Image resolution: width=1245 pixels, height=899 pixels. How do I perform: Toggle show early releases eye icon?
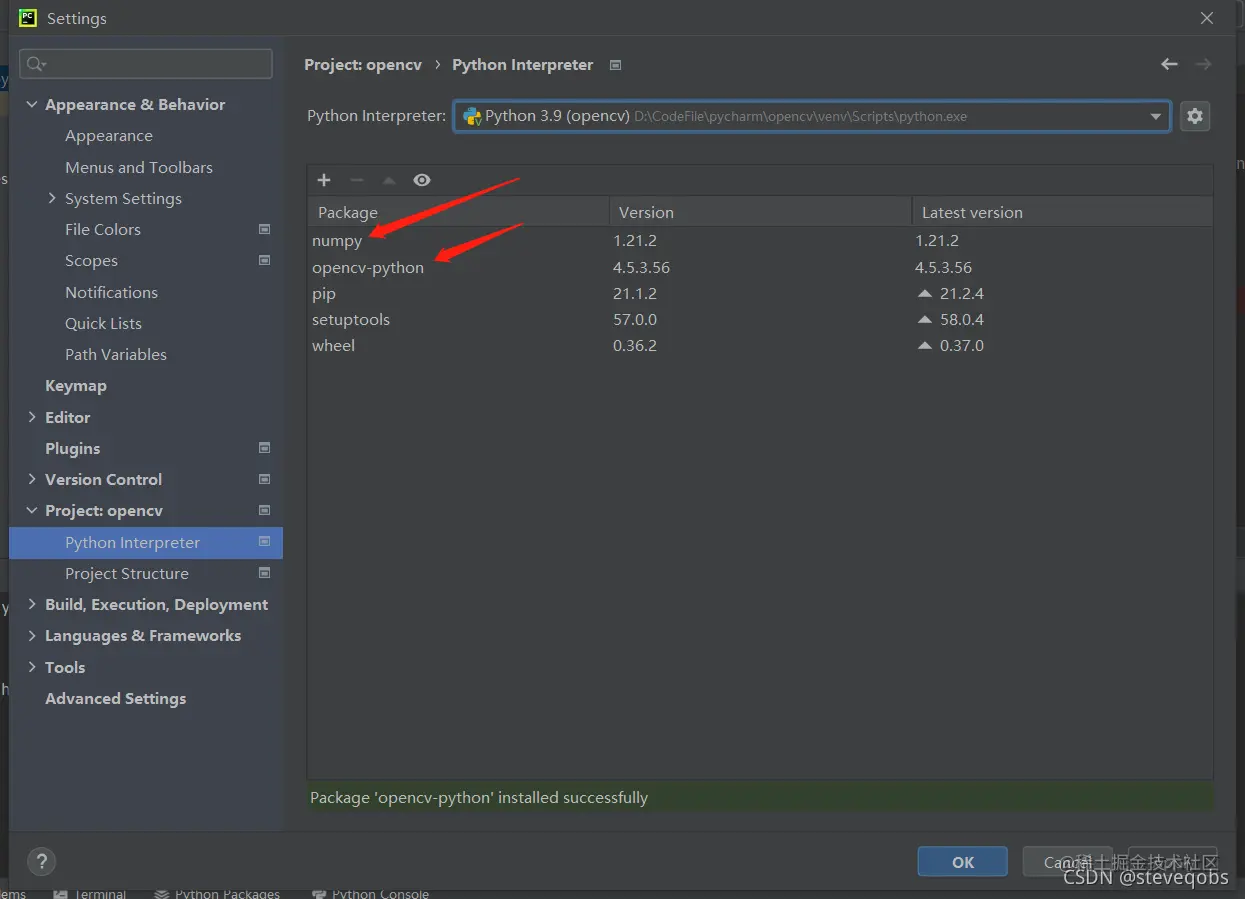(422, 180)
